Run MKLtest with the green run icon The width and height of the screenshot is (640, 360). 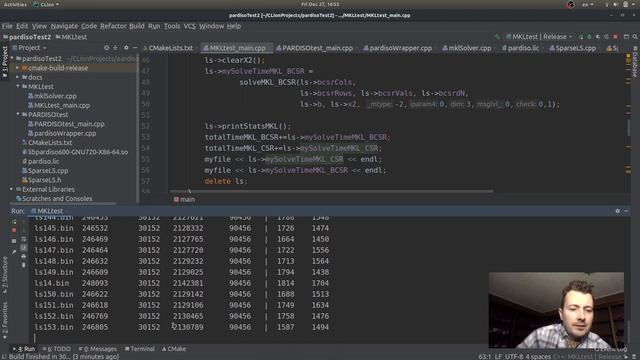(581, 37)
